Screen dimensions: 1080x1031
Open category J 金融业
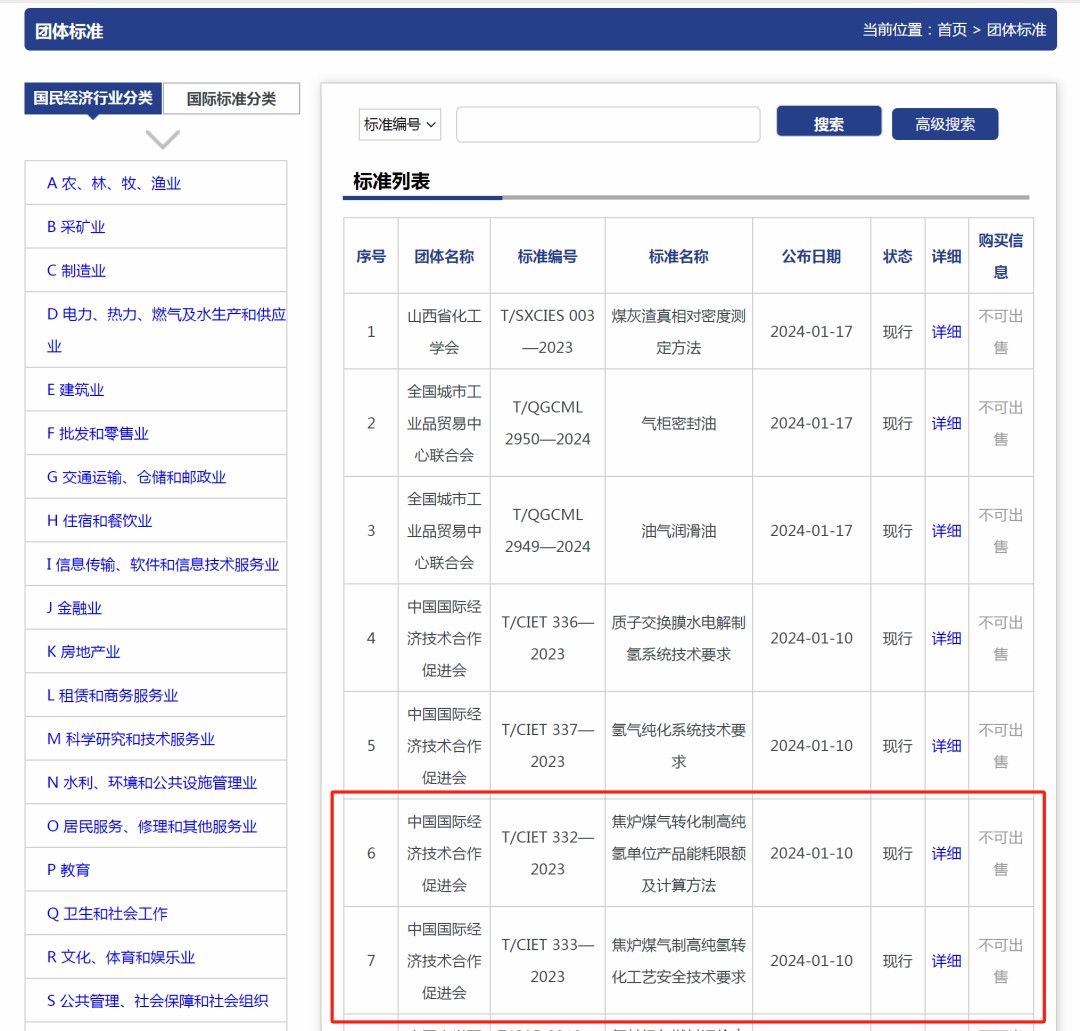pos(74,608)
